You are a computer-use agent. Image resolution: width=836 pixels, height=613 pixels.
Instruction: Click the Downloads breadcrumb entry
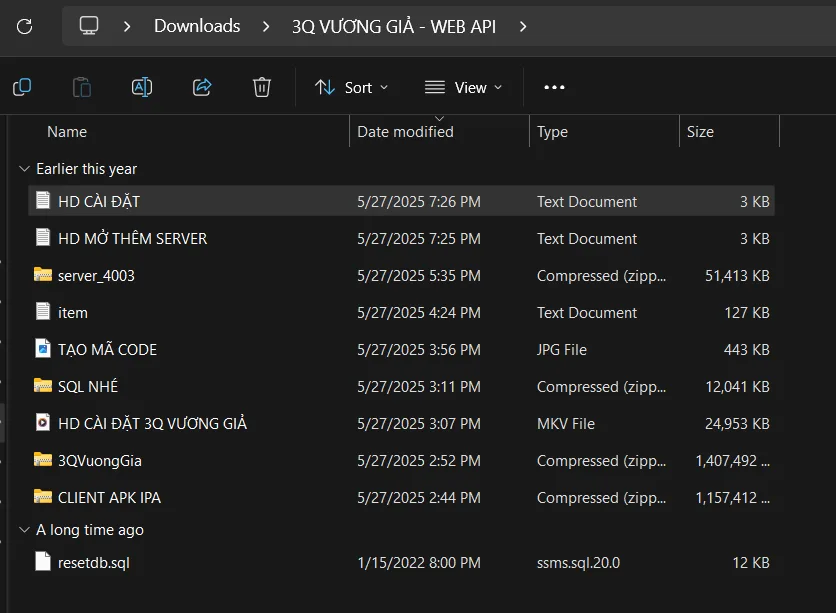pos(196,26)
